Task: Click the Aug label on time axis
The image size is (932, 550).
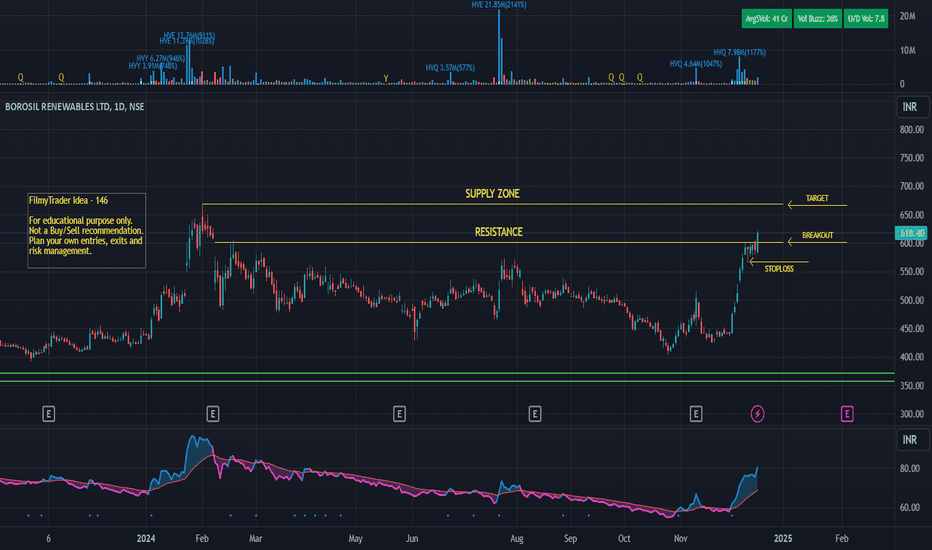Action: pos(517,539)
